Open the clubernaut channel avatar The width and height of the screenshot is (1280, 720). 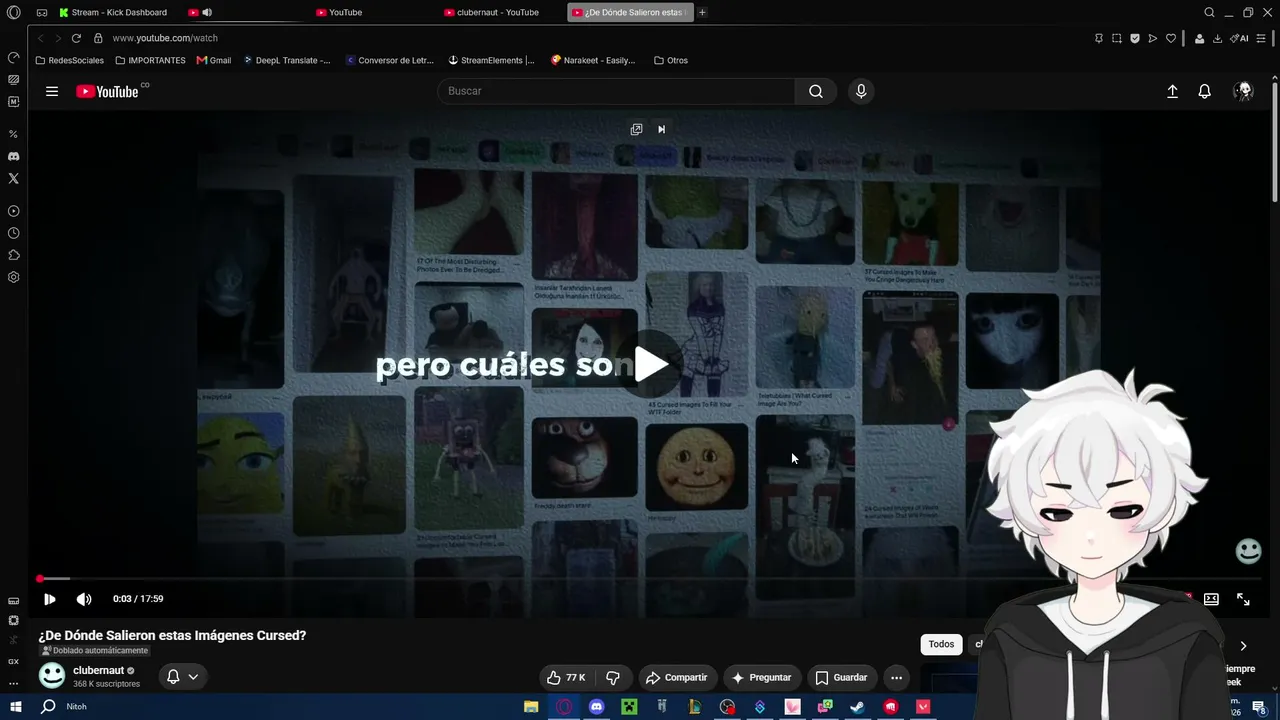tap(52, 676)
